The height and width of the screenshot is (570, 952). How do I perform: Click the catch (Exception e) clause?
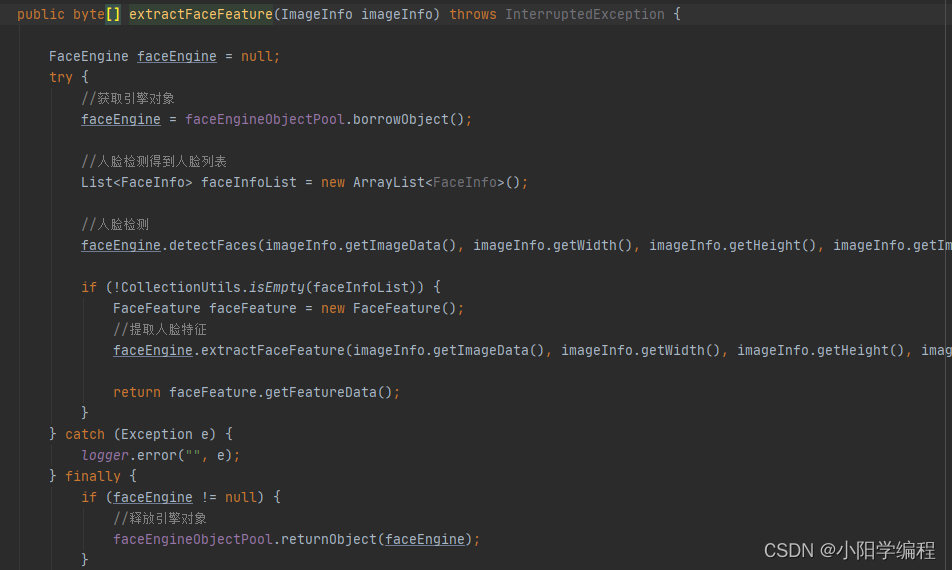pos(140,434)
